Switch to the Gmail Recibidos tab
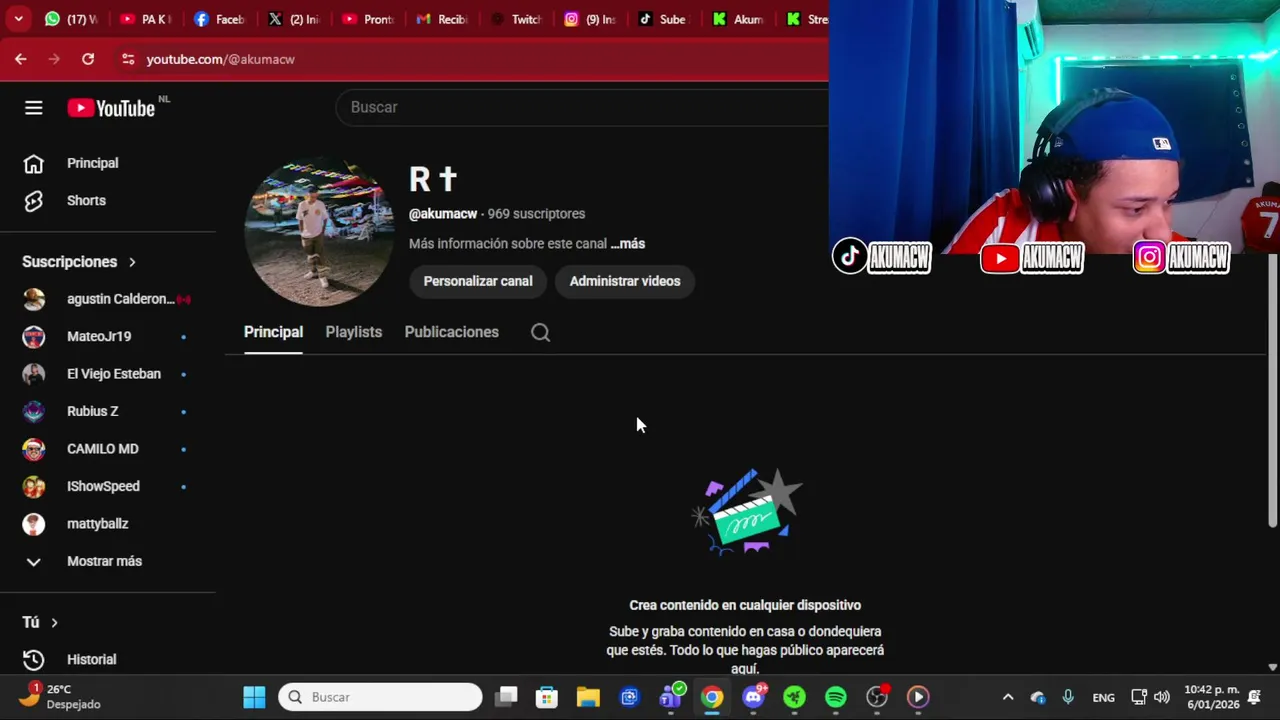Screen dimensions: 1280x720 click(442, 19)
